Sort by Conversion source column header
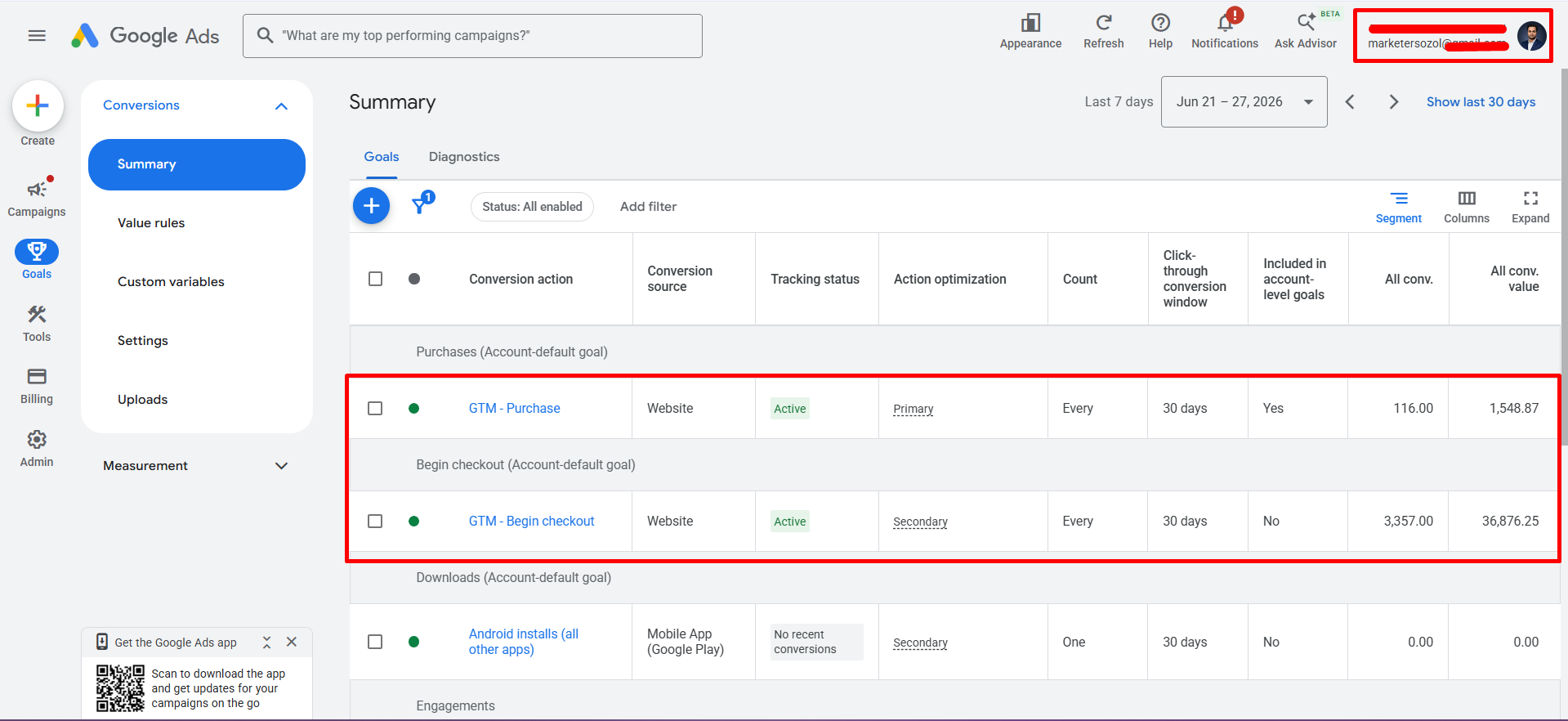The width and height of the screenshot is (1568, 721). coord(679,279)
